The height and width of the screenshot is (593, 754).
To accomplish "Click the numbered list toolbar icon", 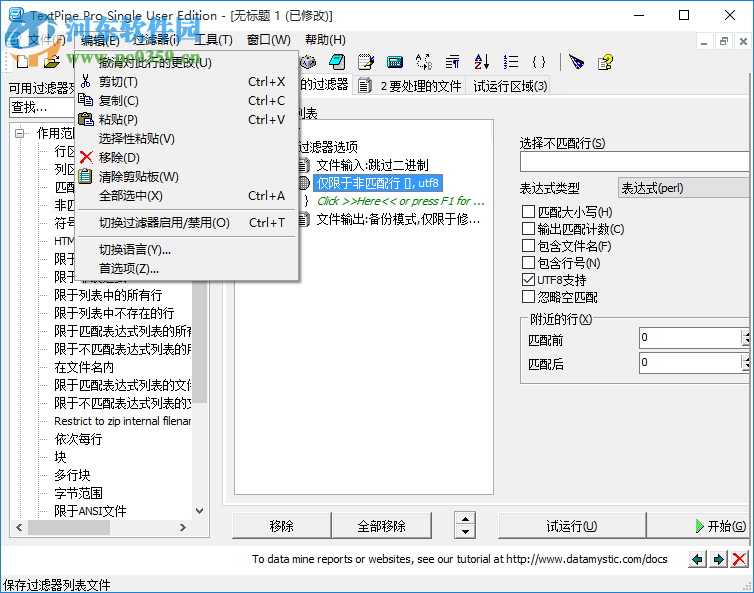I will 511,62.
